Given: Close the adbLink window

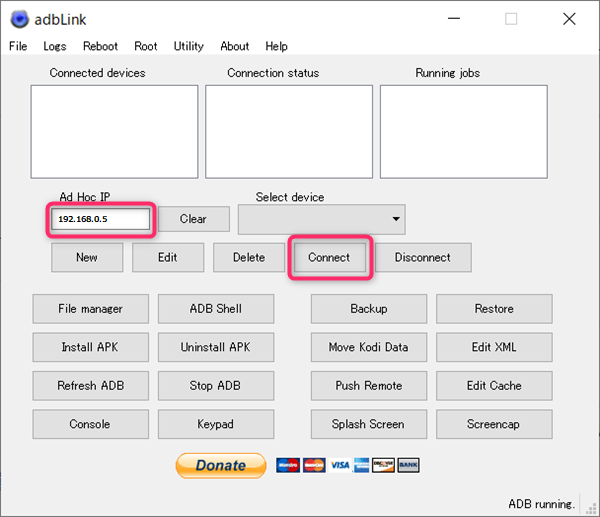Looking at the screenshot, I should tap(569, 18).
